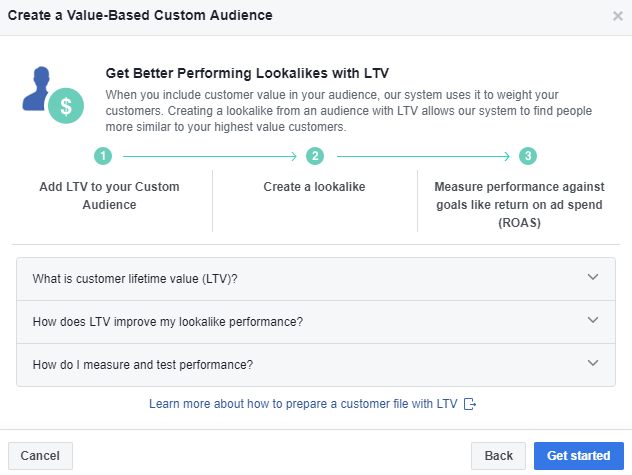
Task: Click 'Add LTV to your Custom Audience' text
Action: [109, 196]
